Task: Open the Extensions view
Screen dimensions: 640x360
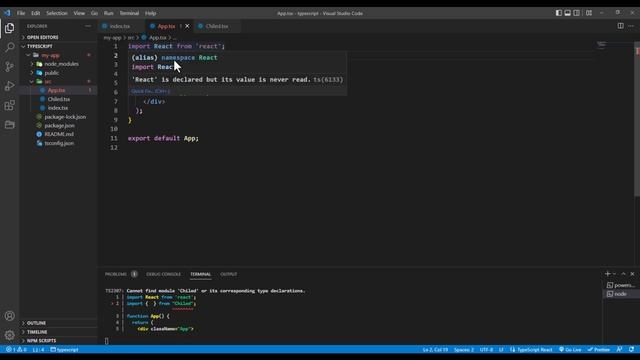Action: [x=9, y=105]
